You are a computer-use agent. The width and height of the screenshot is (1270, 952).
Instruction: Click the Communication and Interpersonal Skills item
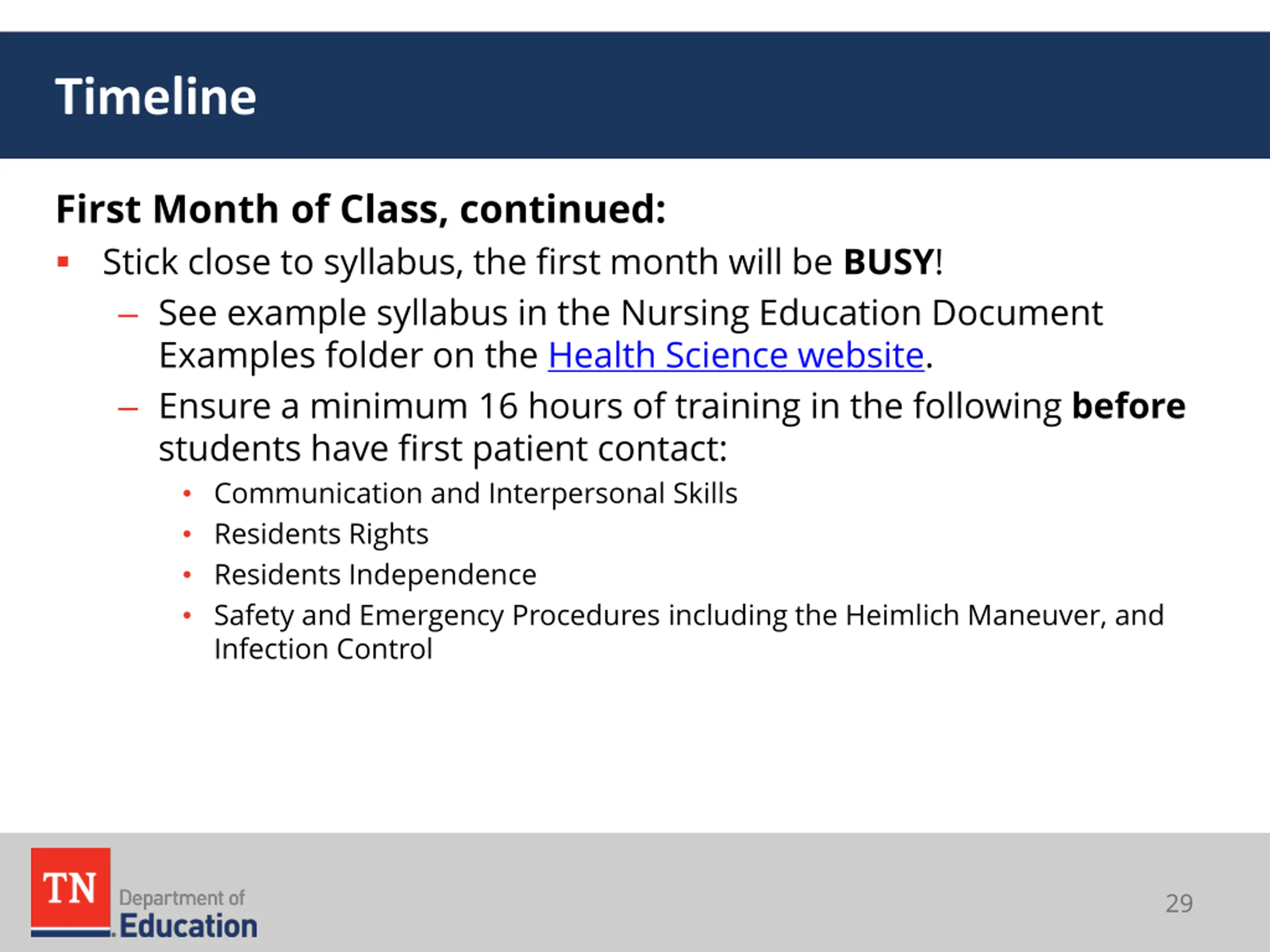click(475, 493)
